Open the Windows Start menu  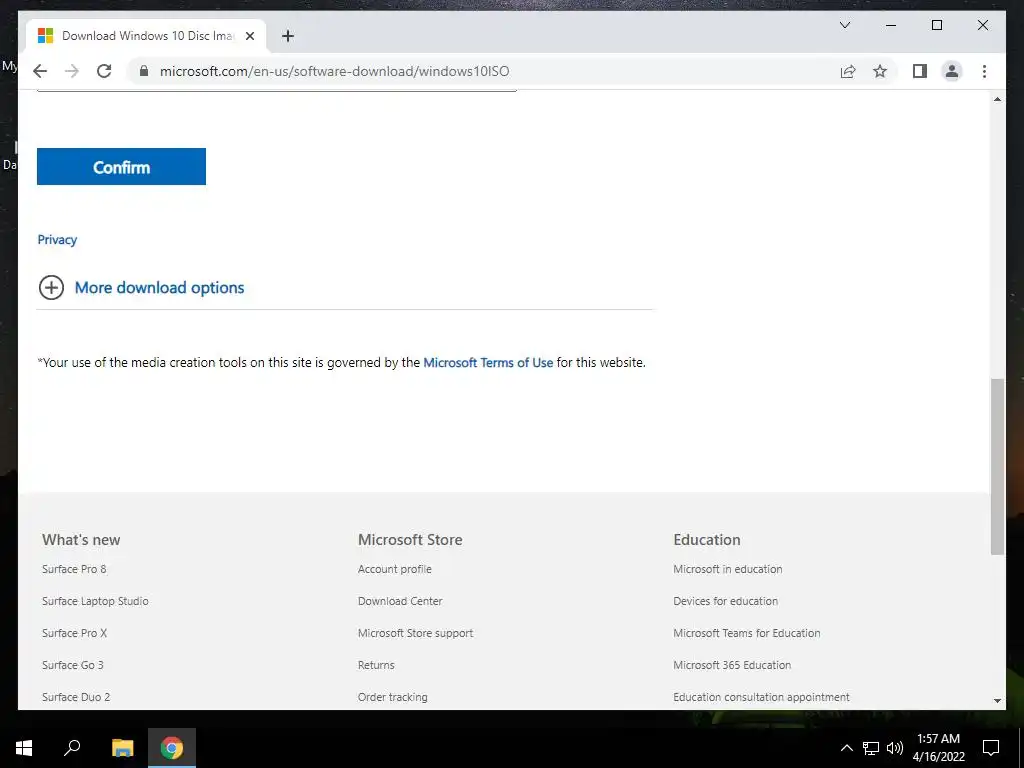point(24,748)
